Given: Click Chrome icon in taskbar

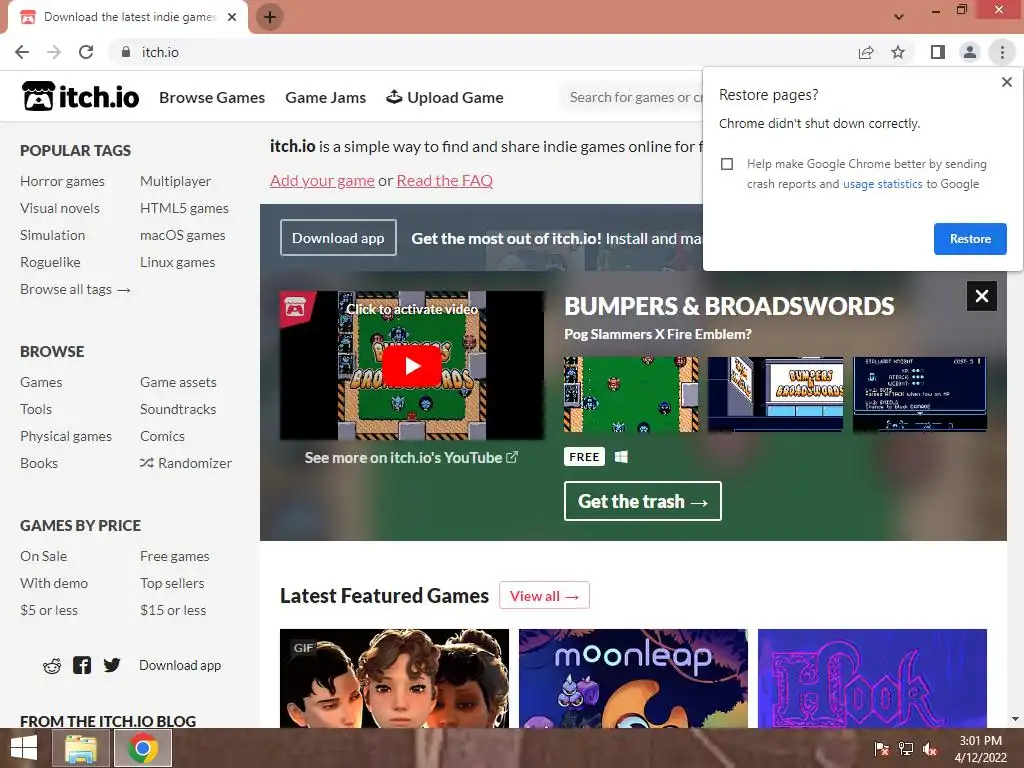Looking at the screenshot, I should [x=143, y=748].
